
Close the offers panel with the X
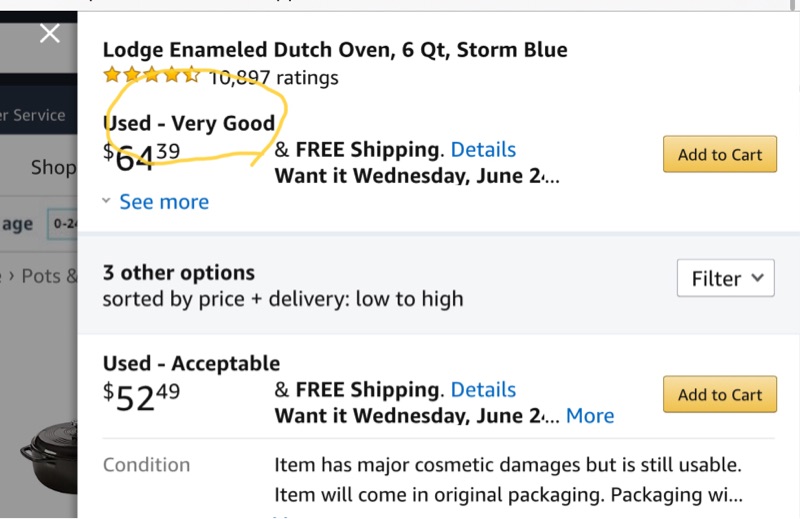tap(49, 34)
